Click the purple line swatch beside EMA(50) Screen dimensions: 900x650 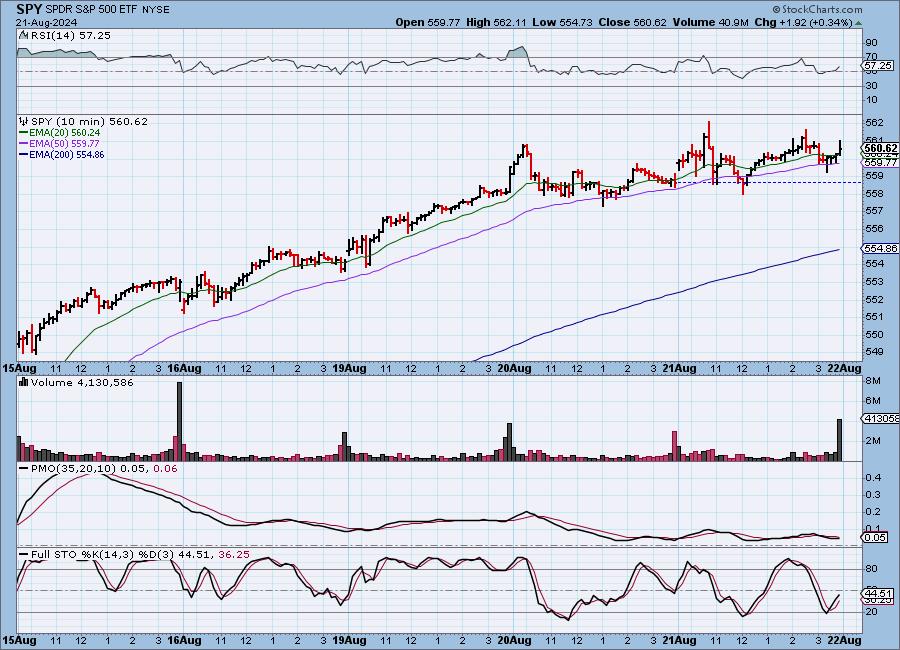[24, 144]
